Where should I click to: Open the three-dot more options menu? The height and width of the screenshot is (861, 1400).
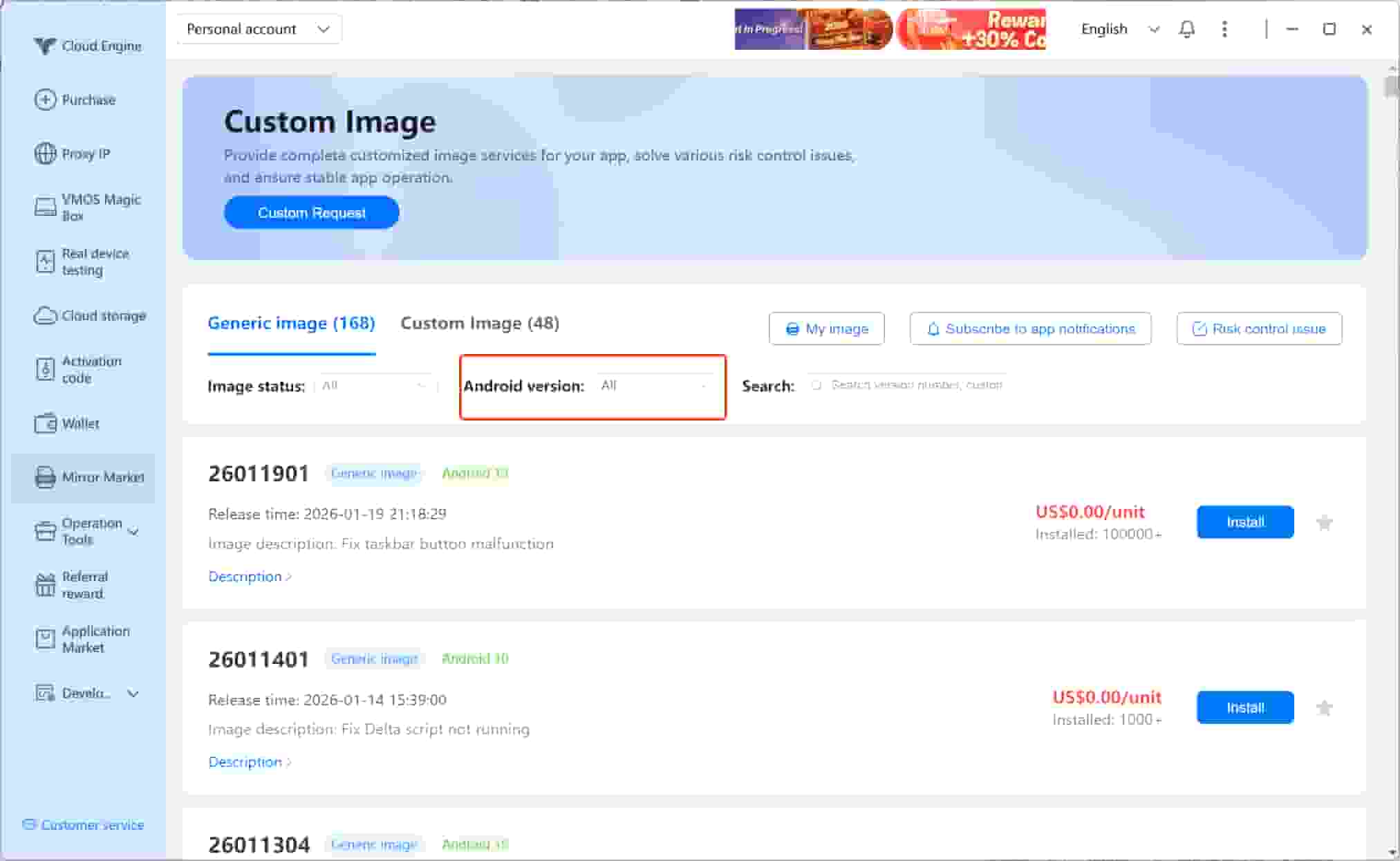(1224, 29)
